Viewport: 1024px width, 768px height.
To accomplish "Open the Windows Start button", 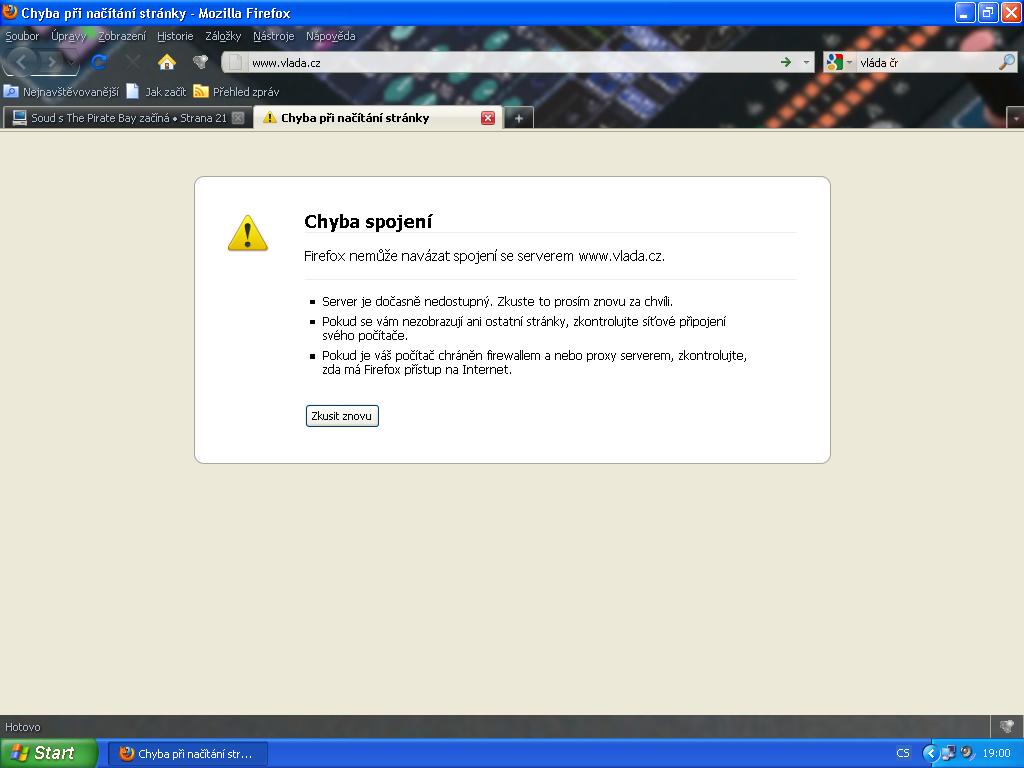I will click(48, 753).
